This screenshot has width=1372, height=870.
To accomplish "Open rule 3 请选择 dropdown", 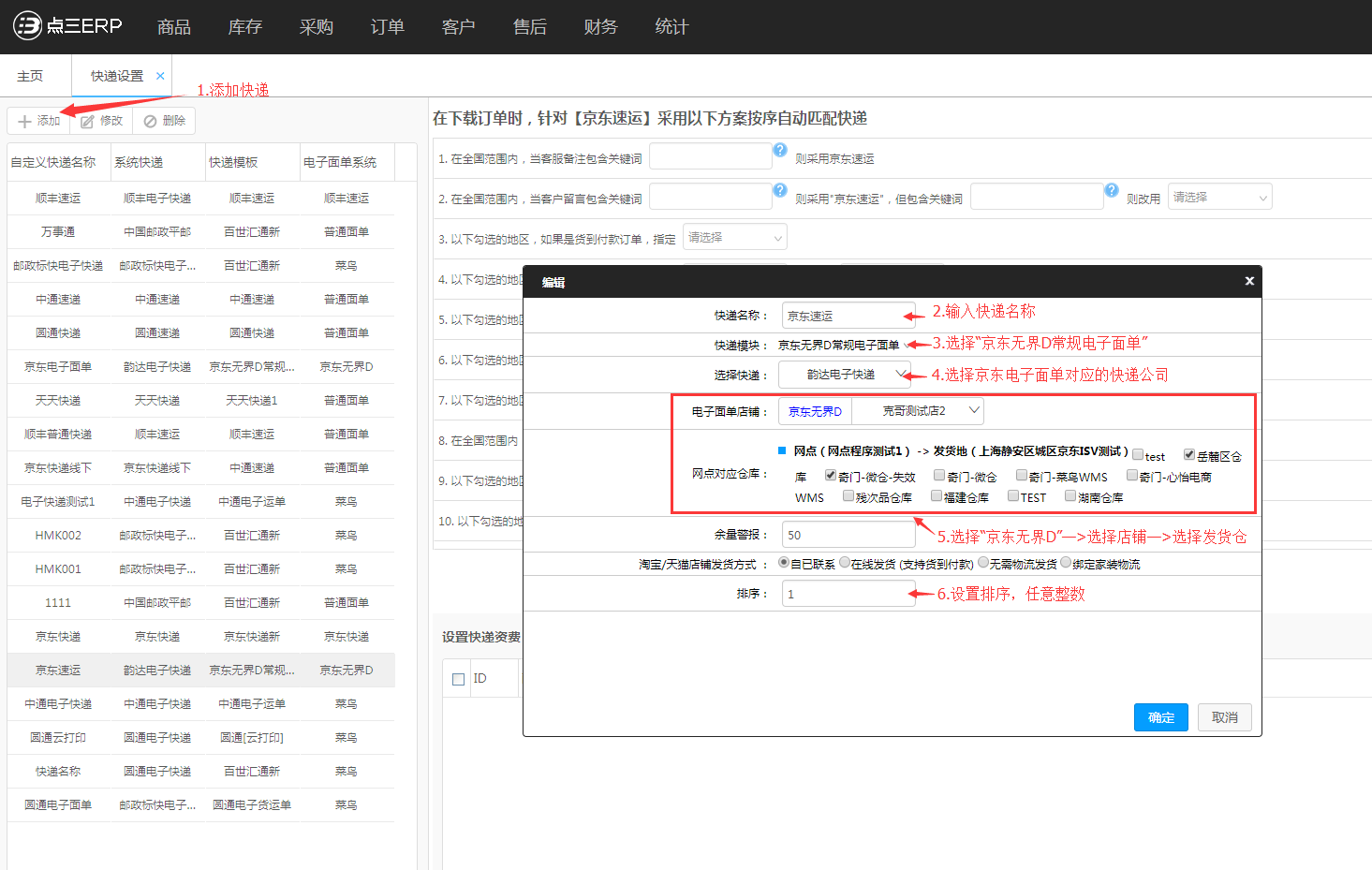I will 735,237.
